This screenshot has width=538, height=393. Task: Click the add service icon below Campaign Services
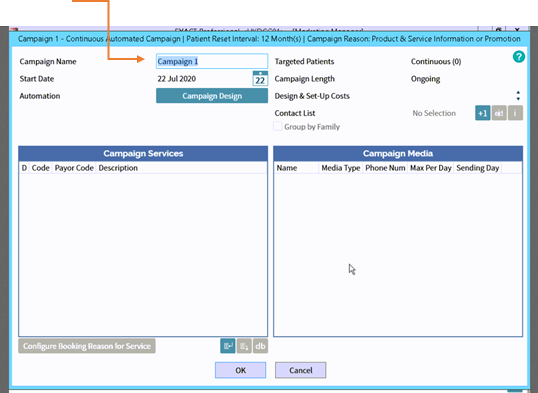pyautogui.click(x=227, y=346)
